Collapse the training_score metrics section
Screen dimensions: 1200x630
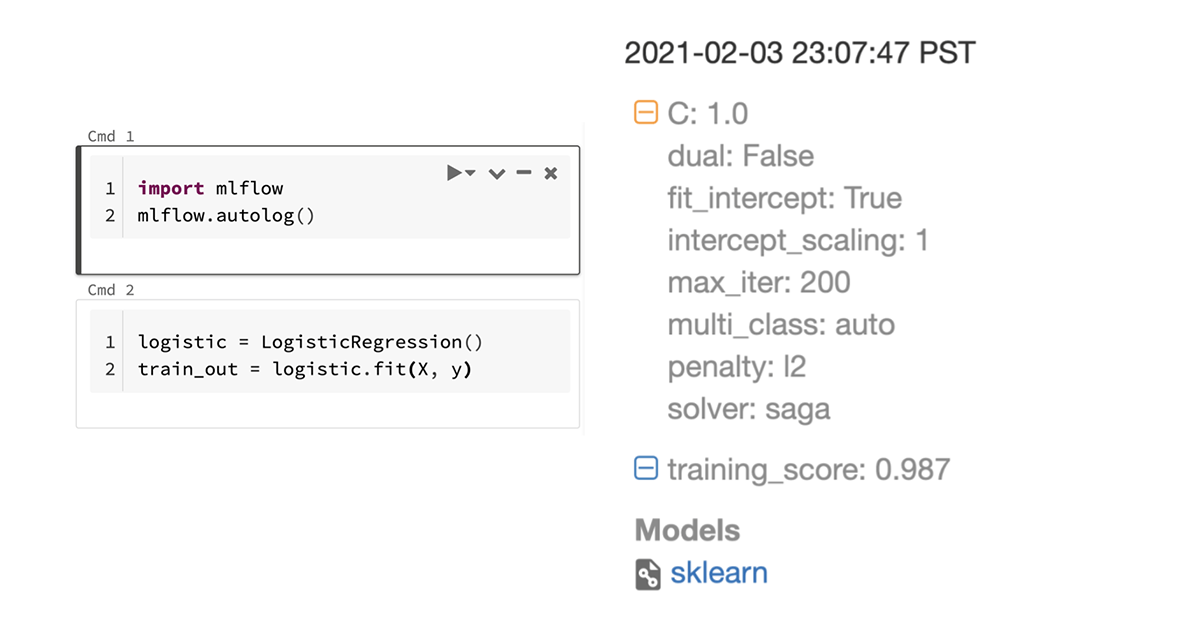tap(646, 468)
